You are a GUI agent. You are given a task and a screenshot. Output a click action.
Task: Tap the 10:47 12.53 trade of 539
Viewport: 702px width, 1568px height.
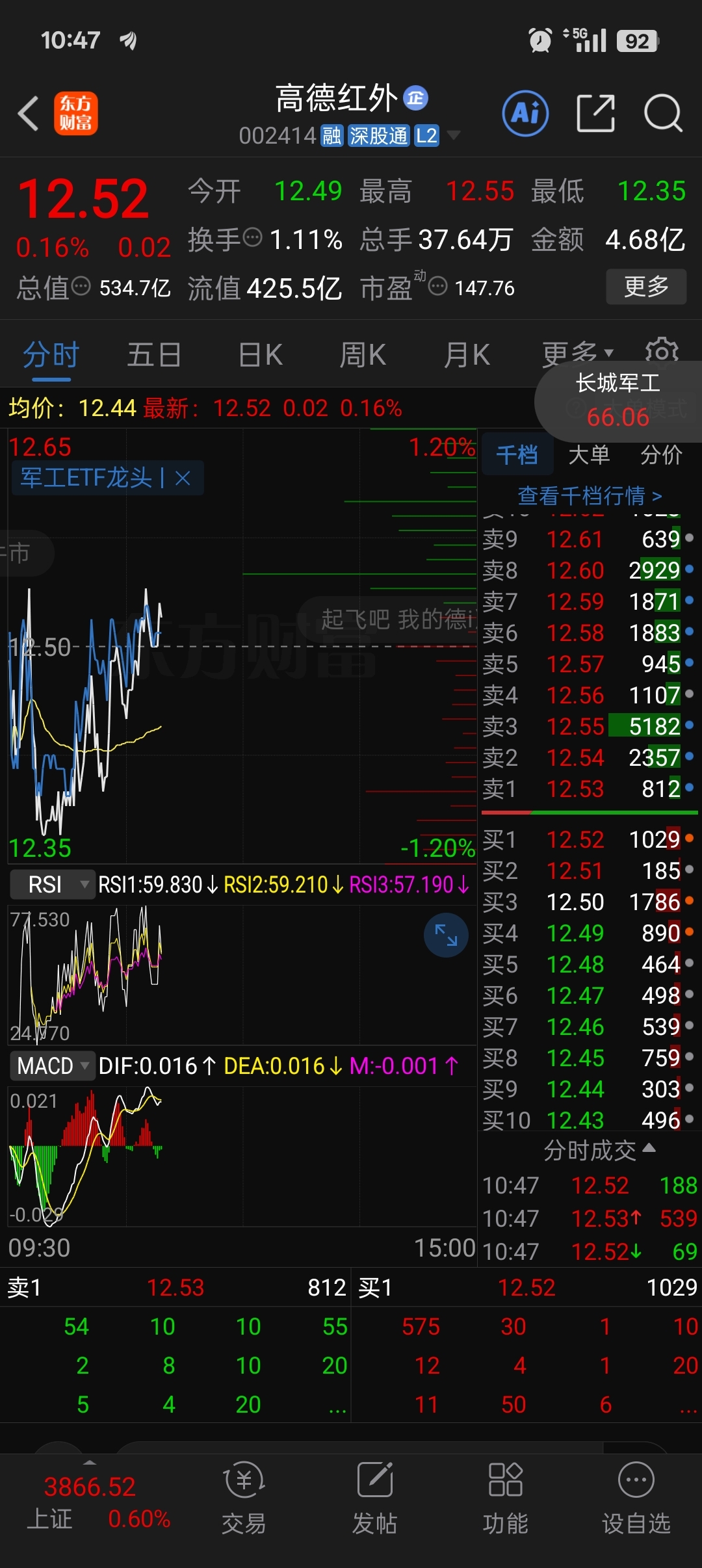pyautogui.click(x=590, y=1218)
